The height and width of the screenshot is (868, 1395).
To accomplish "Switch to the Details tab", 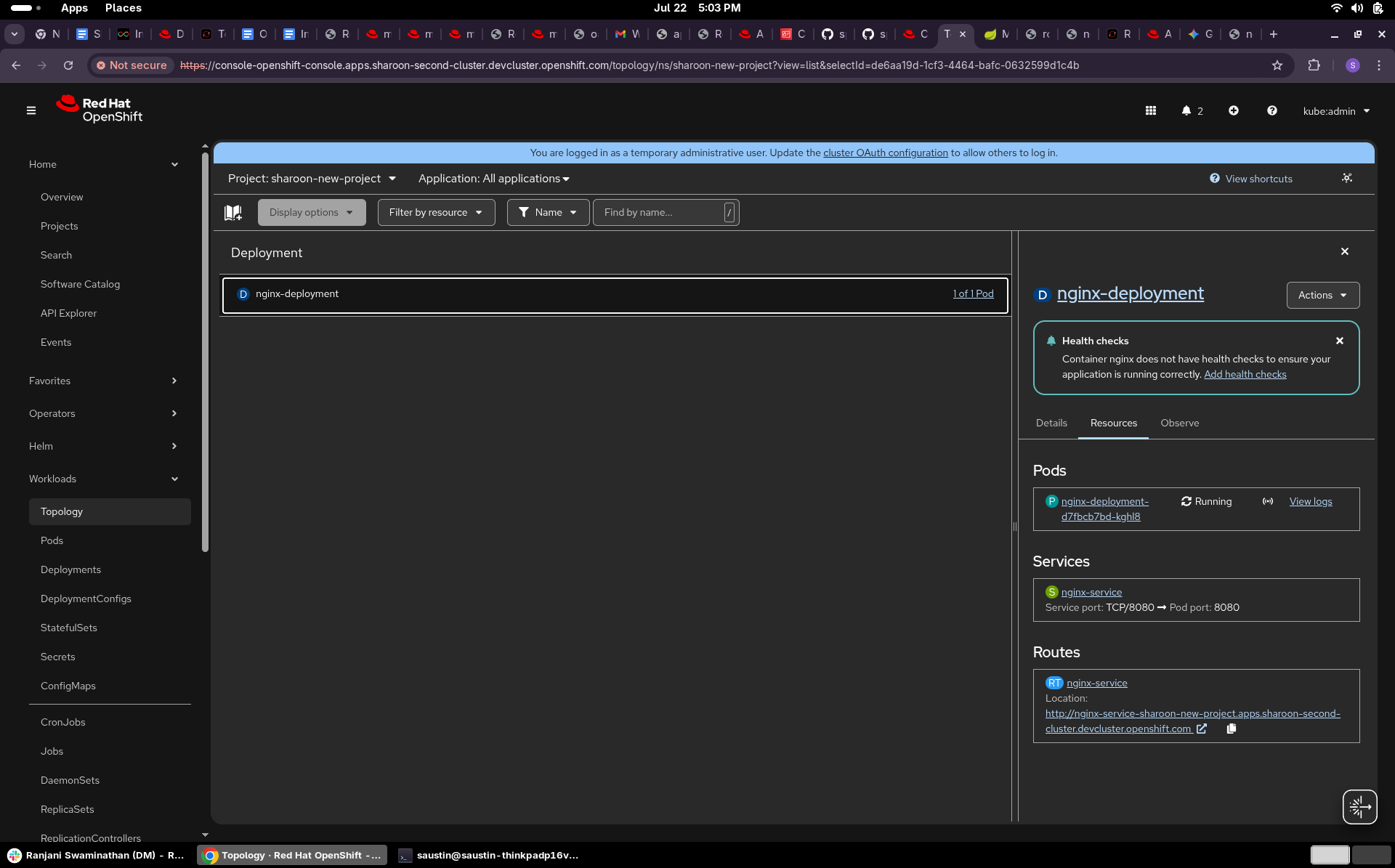I will pyautogui.click(x=1051, y=423).
